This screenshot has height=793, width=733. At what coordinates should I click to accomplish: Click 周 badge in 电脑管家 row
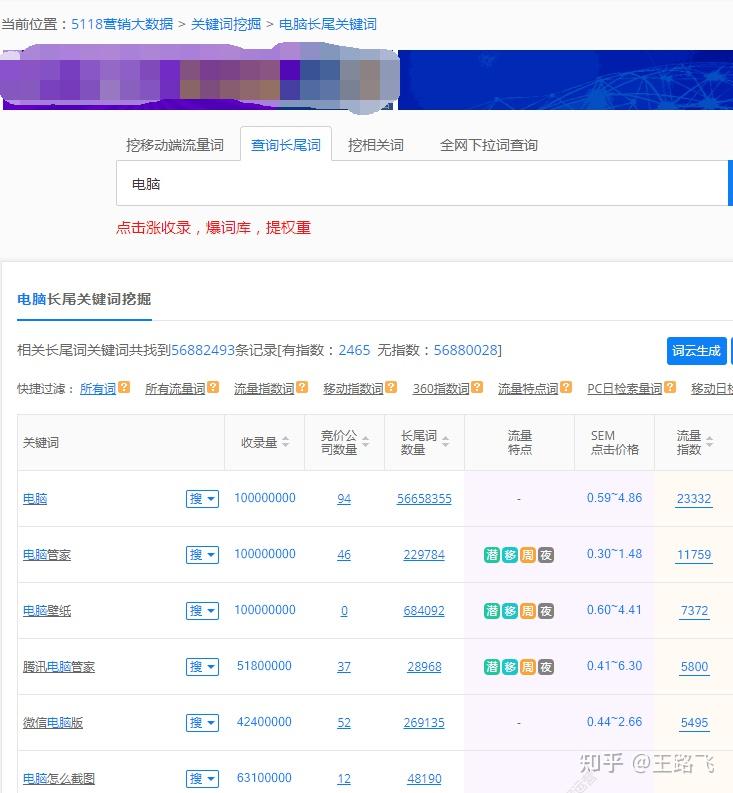tap(528, 555)
